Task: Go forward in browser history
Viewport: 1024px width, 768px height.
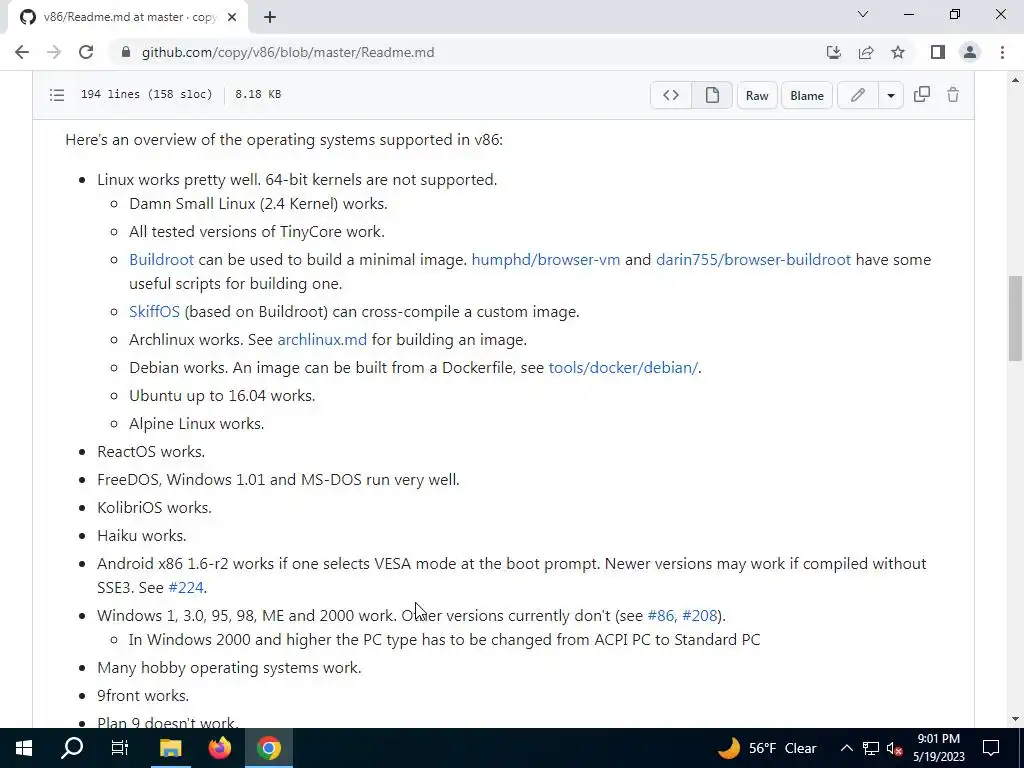Action: 54,52
